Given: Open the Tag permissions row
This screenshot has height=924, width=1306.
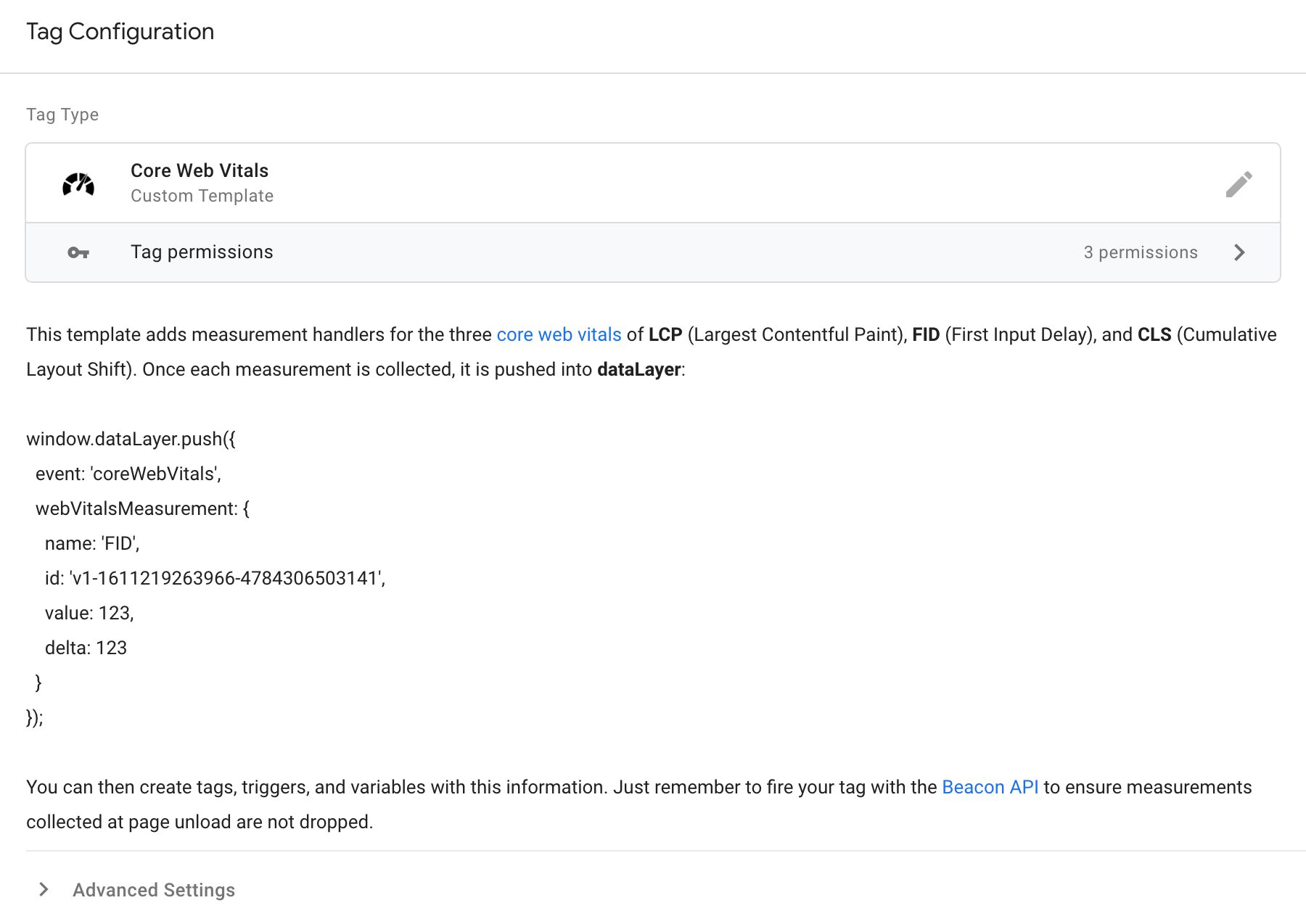Looking at the screenshot, I should point(653,252).
